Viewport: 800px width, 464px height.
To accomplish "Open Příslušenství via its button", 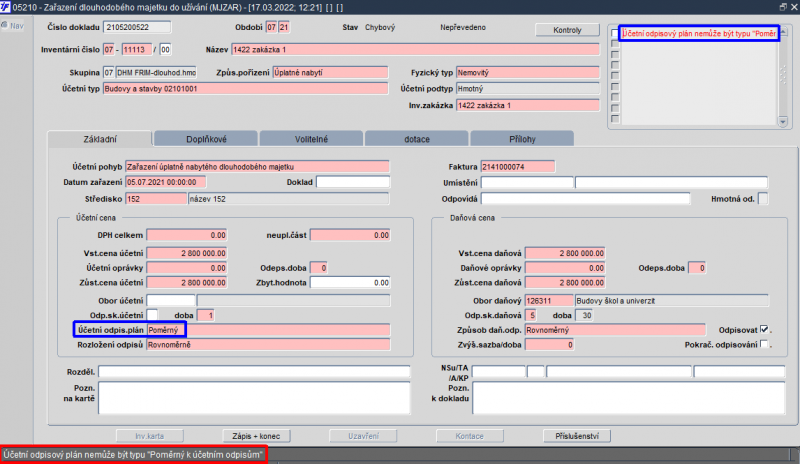I will point(576,436).
